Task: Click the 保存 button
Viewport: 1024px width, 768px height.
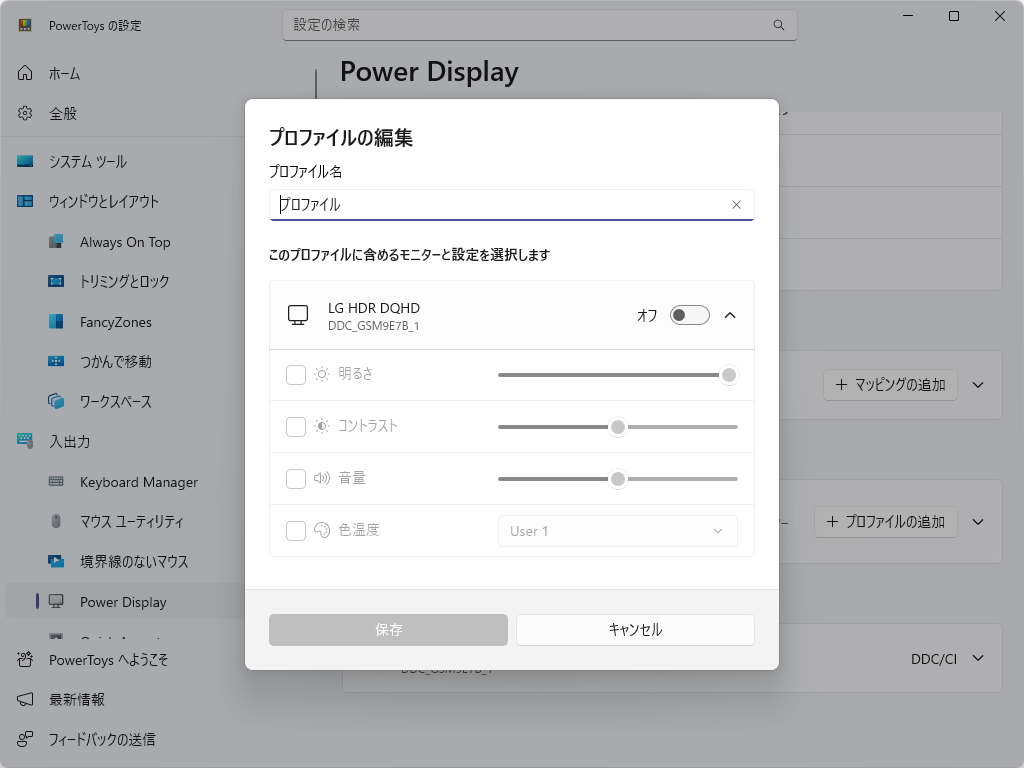Action: point(389,630)
